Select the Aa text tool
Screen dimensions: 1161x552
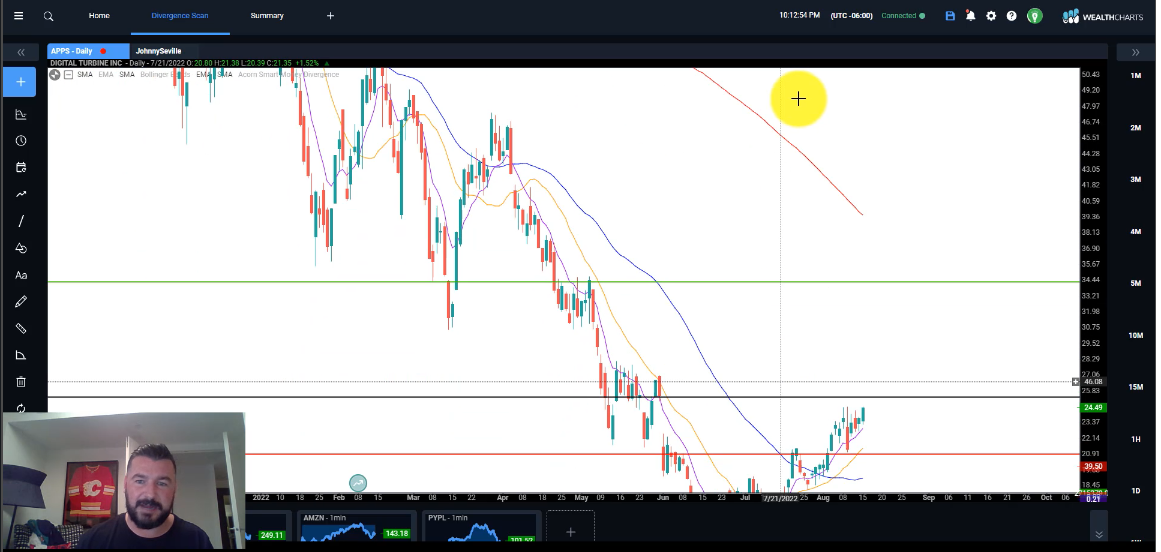[21, 275]
